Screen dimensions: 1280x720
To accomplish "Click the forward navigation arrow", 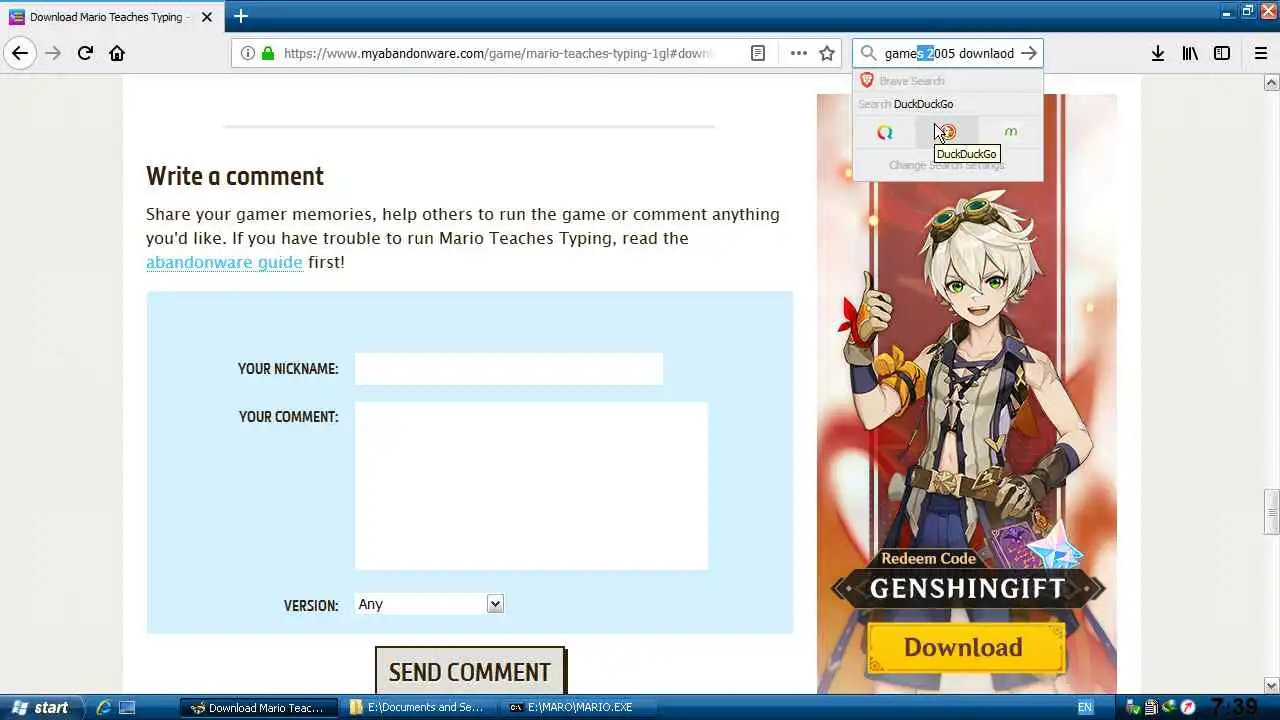I will [x=53, y=53].
